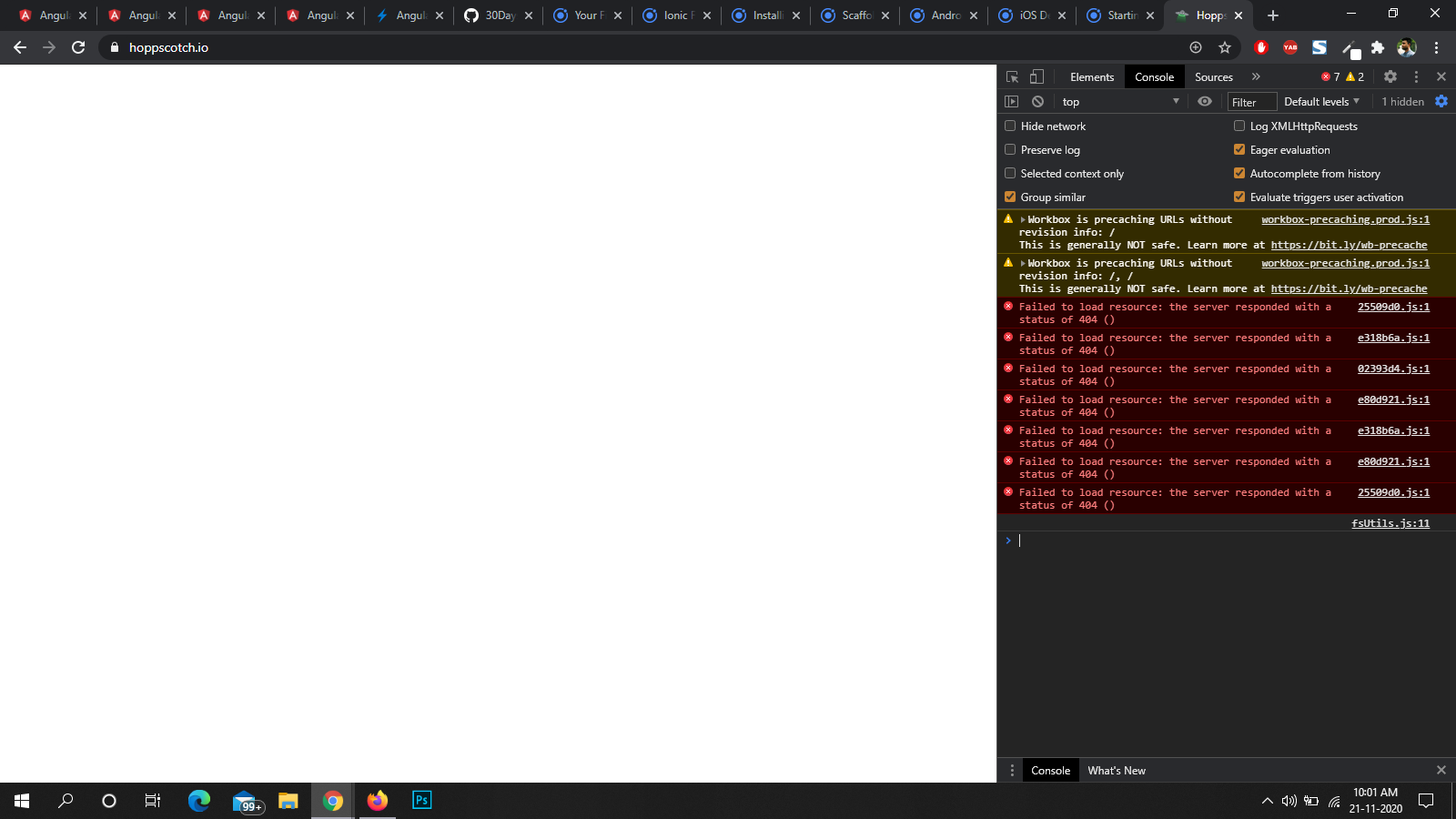Viewport: 1456px width, 819px height.
Task: Open the Chrome extensions puzzle icon
Action: tap(1378, 47)
